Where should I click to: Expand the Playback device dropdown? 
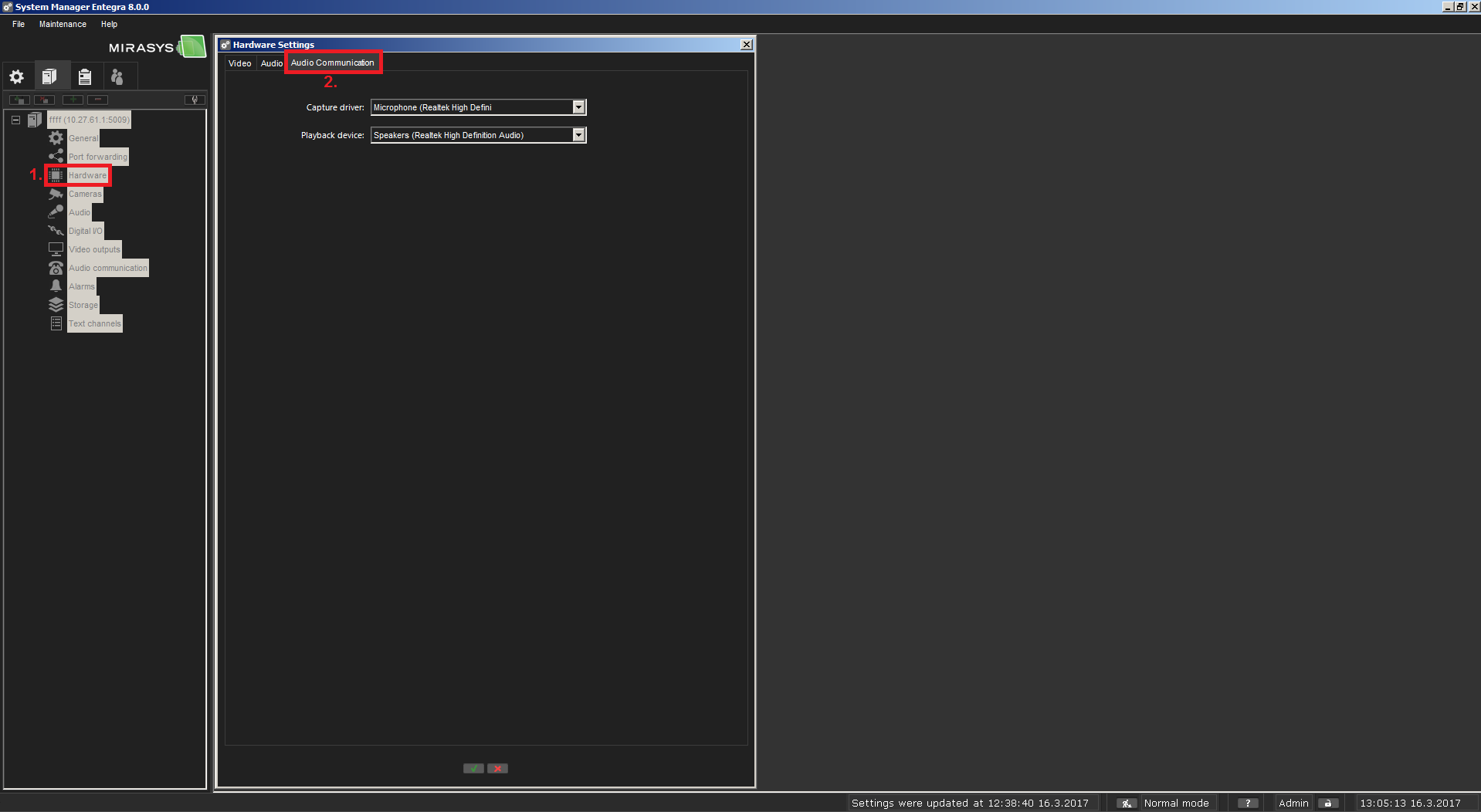[x=578, y=135]
